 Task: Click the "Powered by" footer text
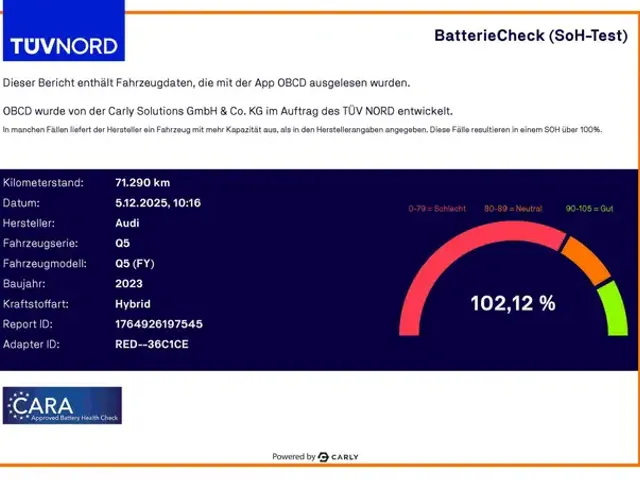pos(293,457)
